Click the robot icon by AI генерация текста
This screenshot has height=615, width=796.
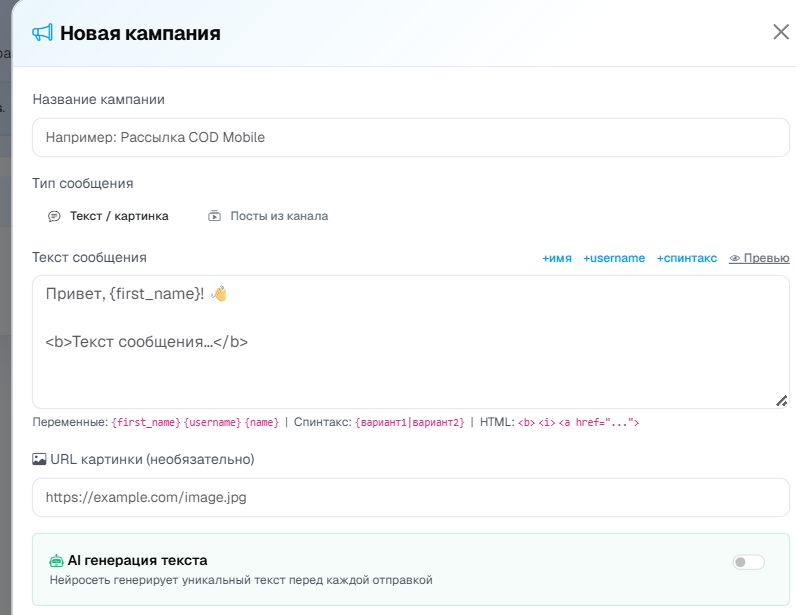coord(56,561)
